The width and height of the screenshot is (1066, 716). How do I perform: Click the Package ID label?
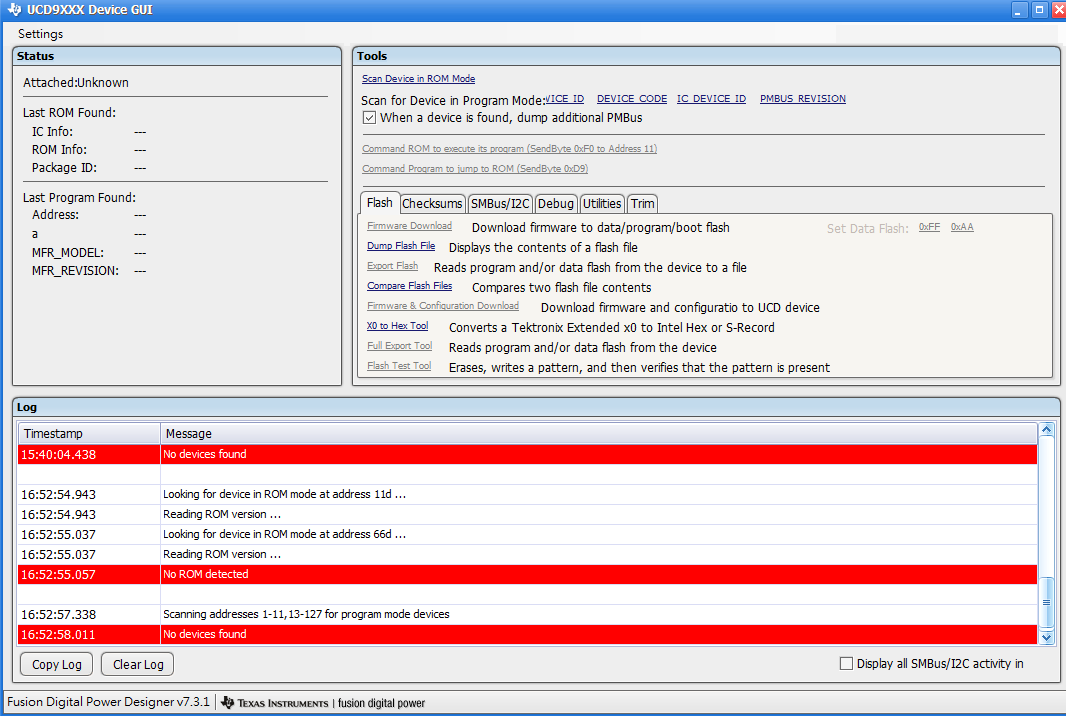click(65, 167)
